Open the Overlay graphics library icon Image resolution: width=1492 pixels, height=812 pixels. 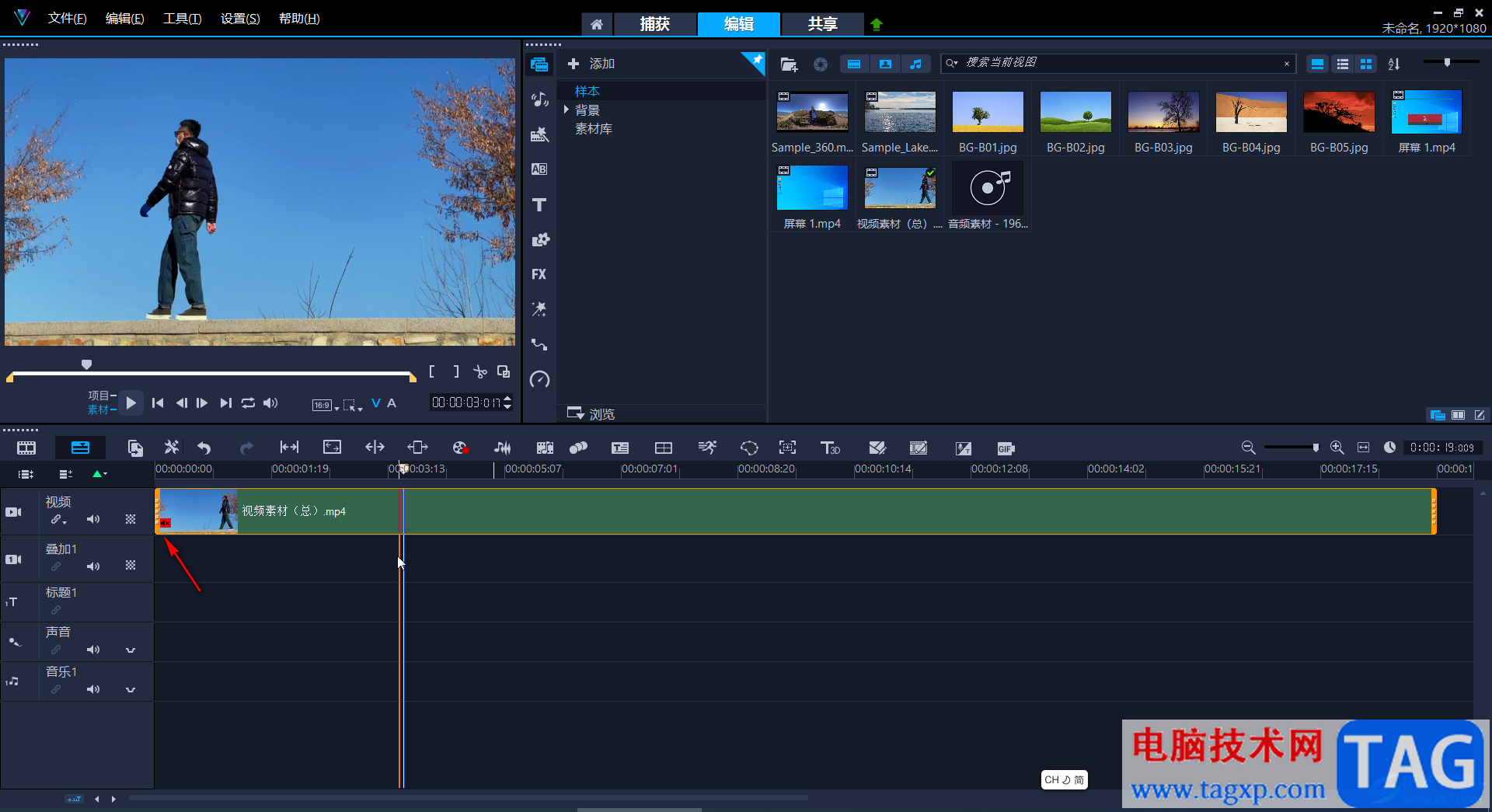click(x=539, y=239)
